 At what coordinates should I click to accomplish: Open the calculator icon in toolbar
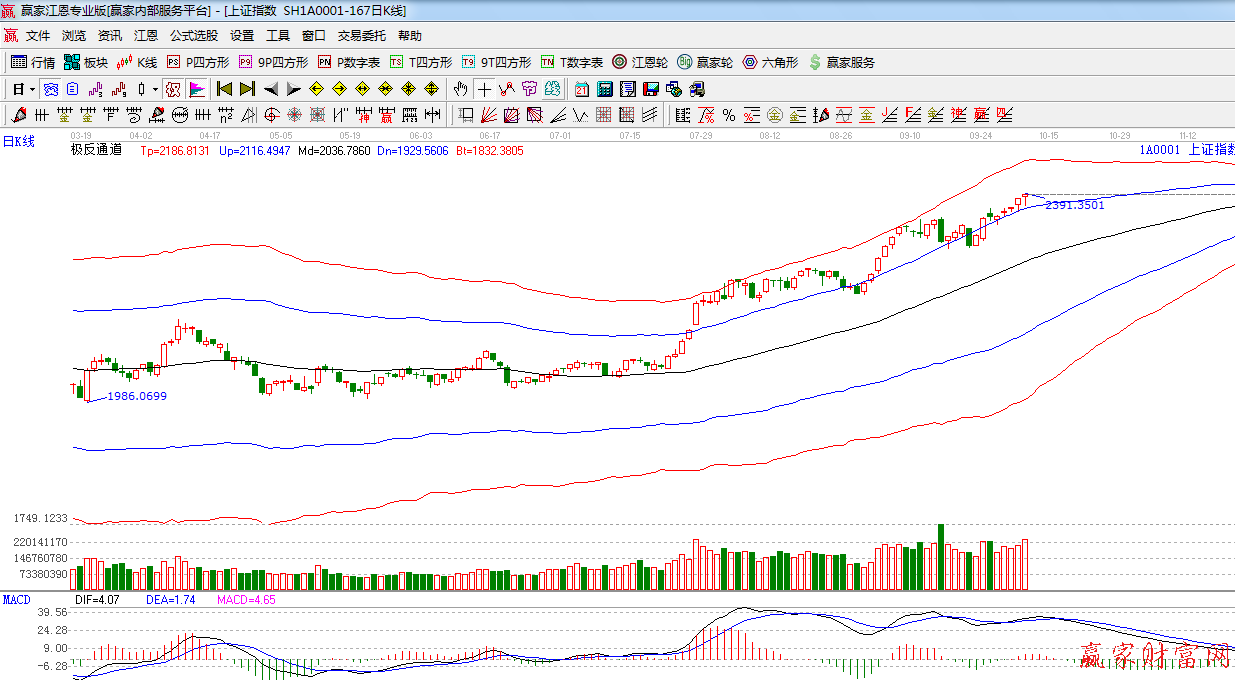pyautogui.click(x=604, y=89)
